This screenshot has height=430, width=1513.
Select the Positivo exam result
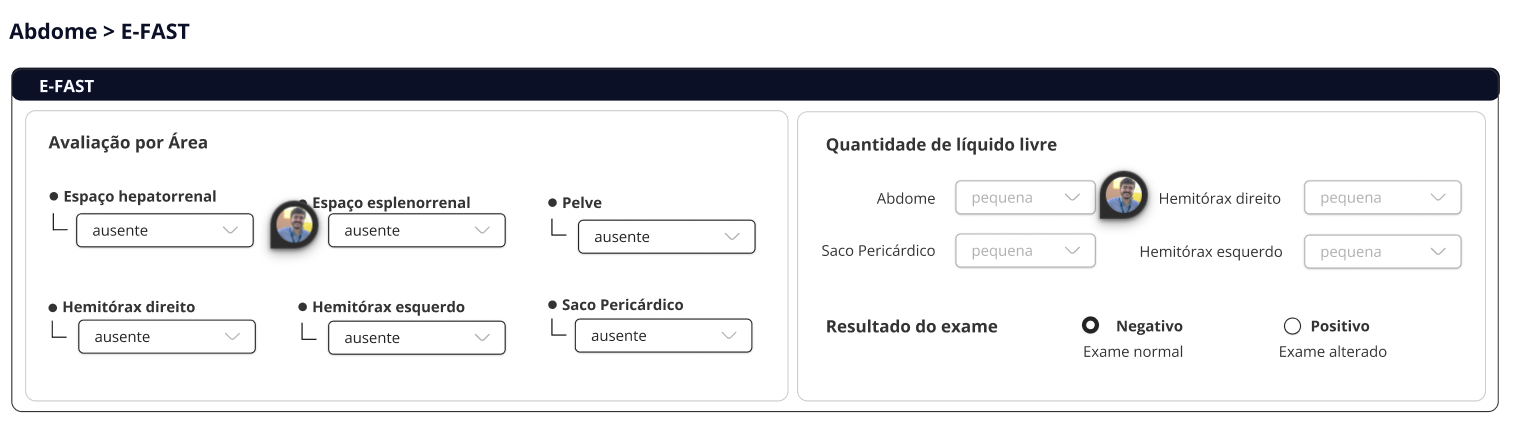(1292, 326)
